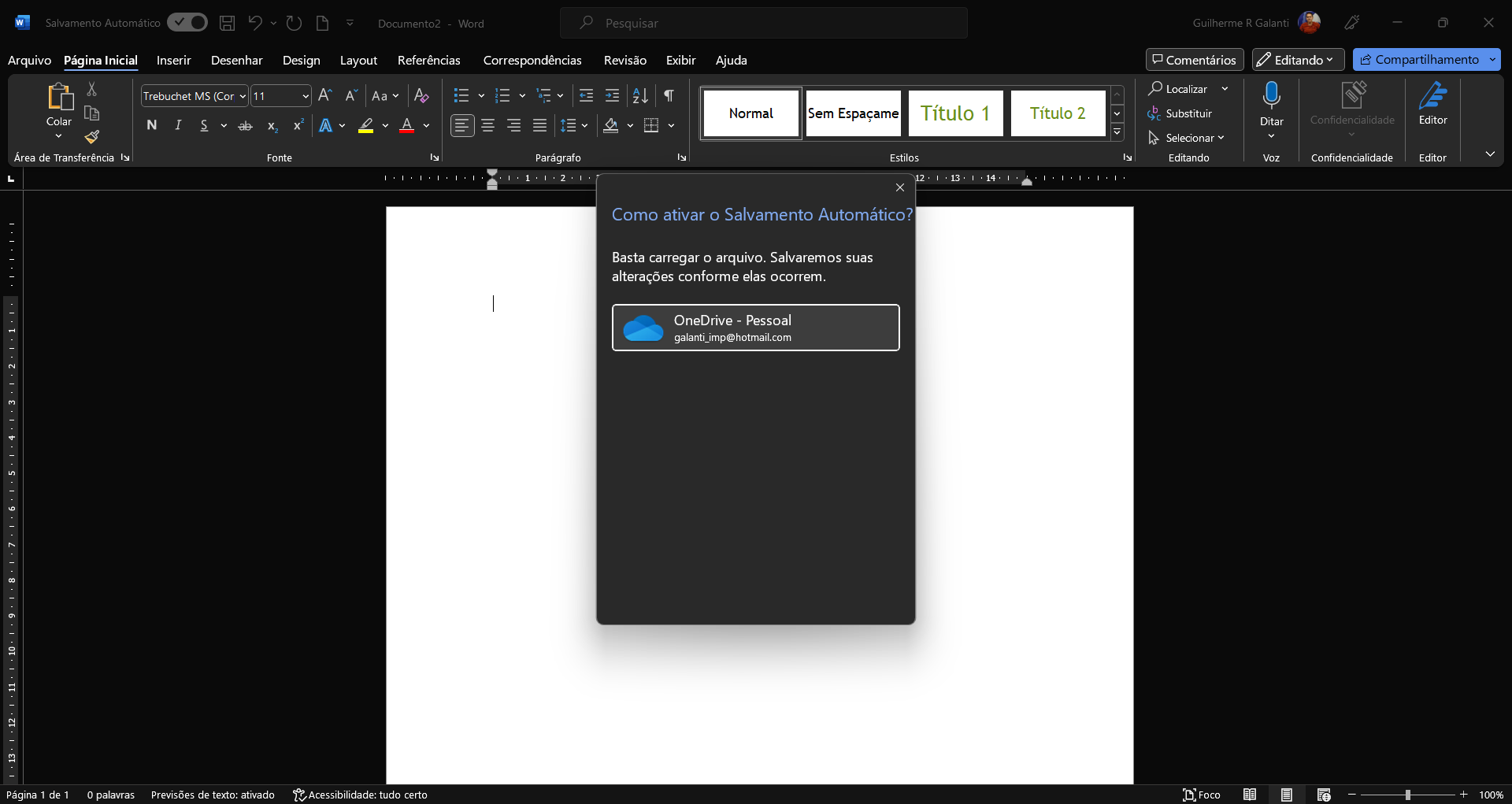The height and width of the screenshot is (804, 1512).
Task: Click the Cut scissors icon
Action: [x=92, y=89]
